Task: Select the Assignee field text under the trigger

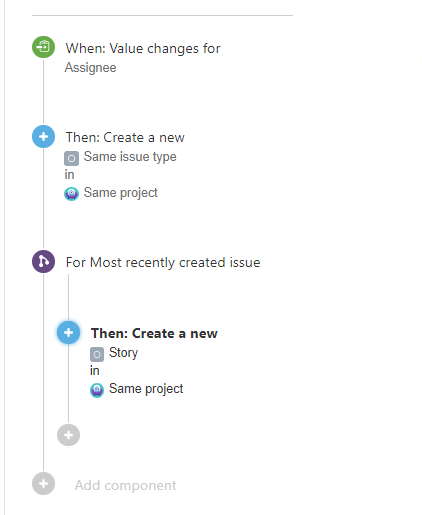Action: pos(90,68)
